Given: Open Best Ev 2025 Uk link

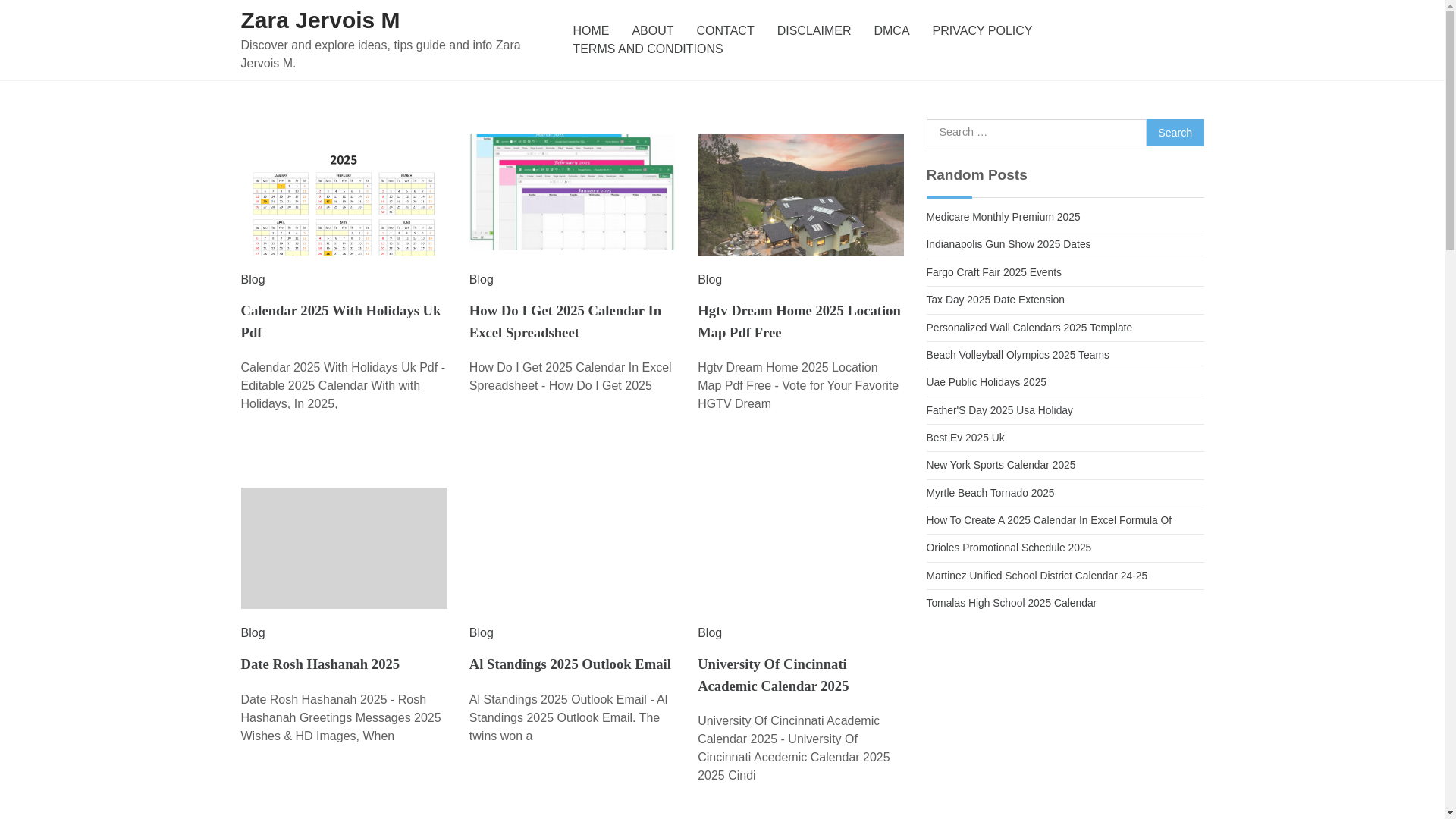Looking at the screenshot, I should point(965,438).
